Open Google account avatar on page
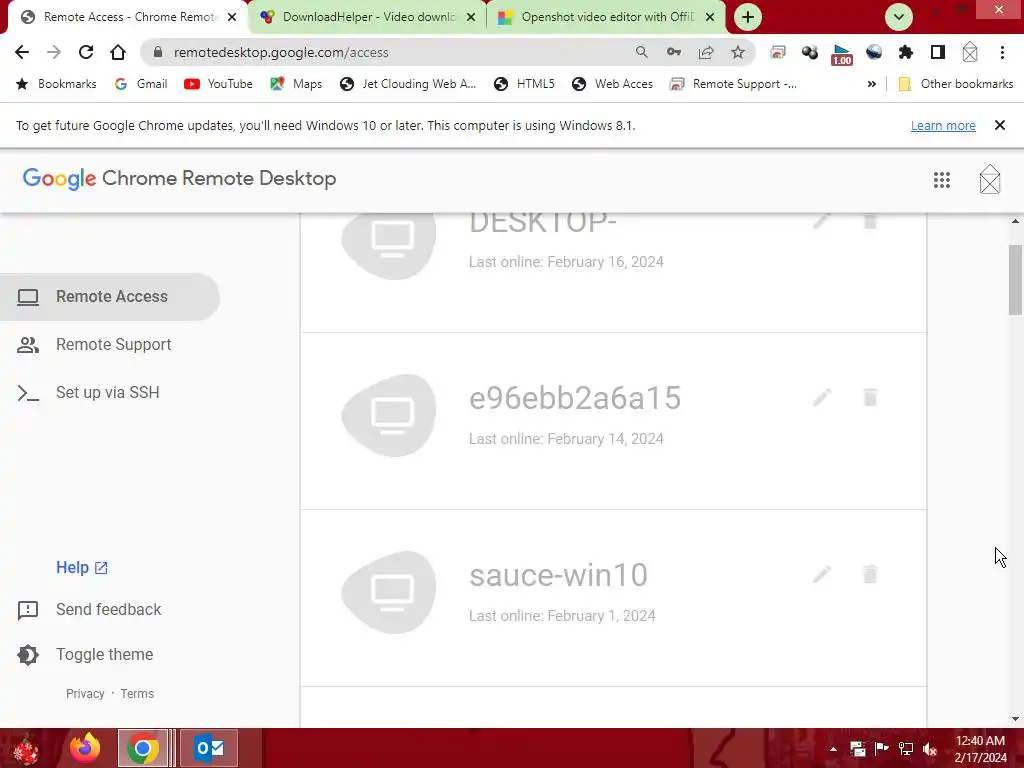The width and height of the screenshot is (1024, 768). 989,179
